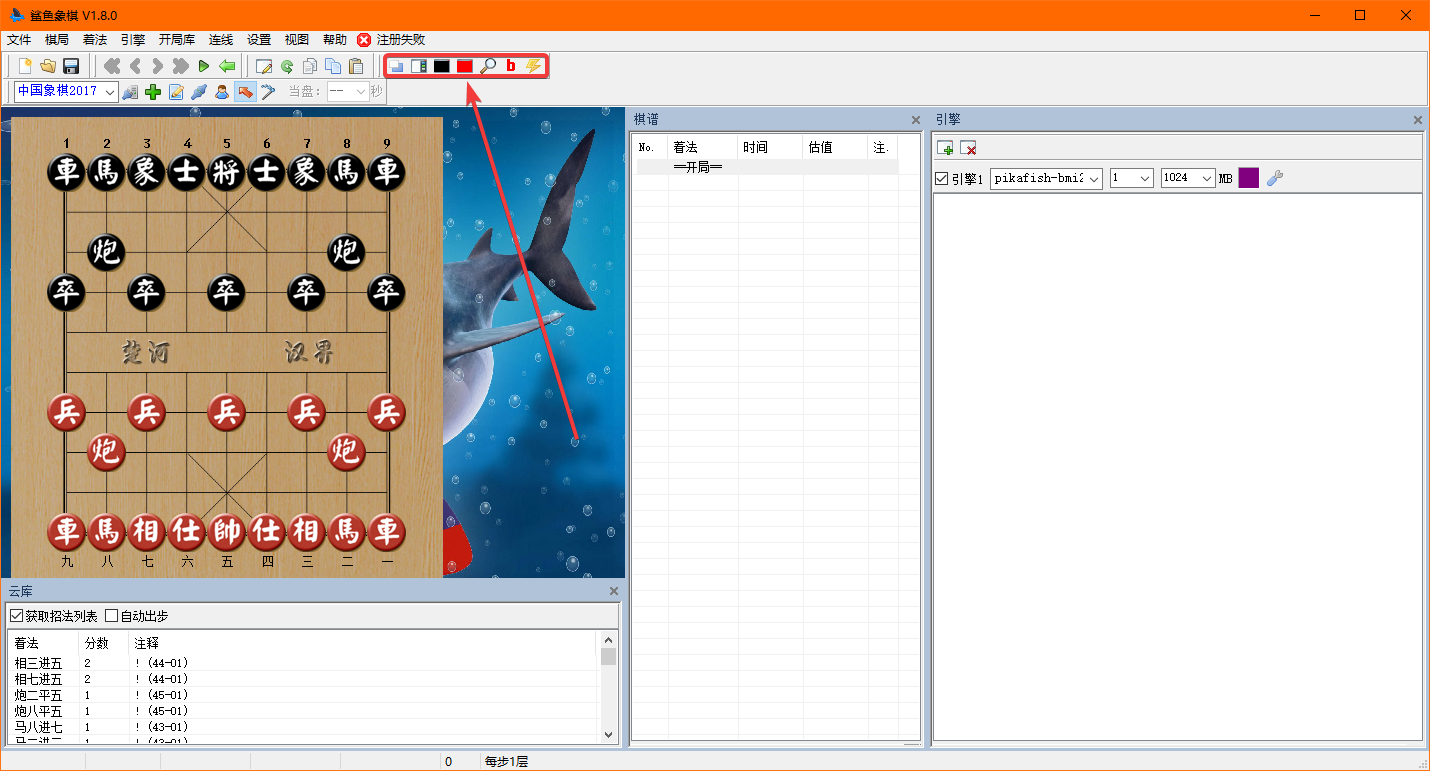
Task: Click the notepad with pencil icon
Action: [176, 92]
